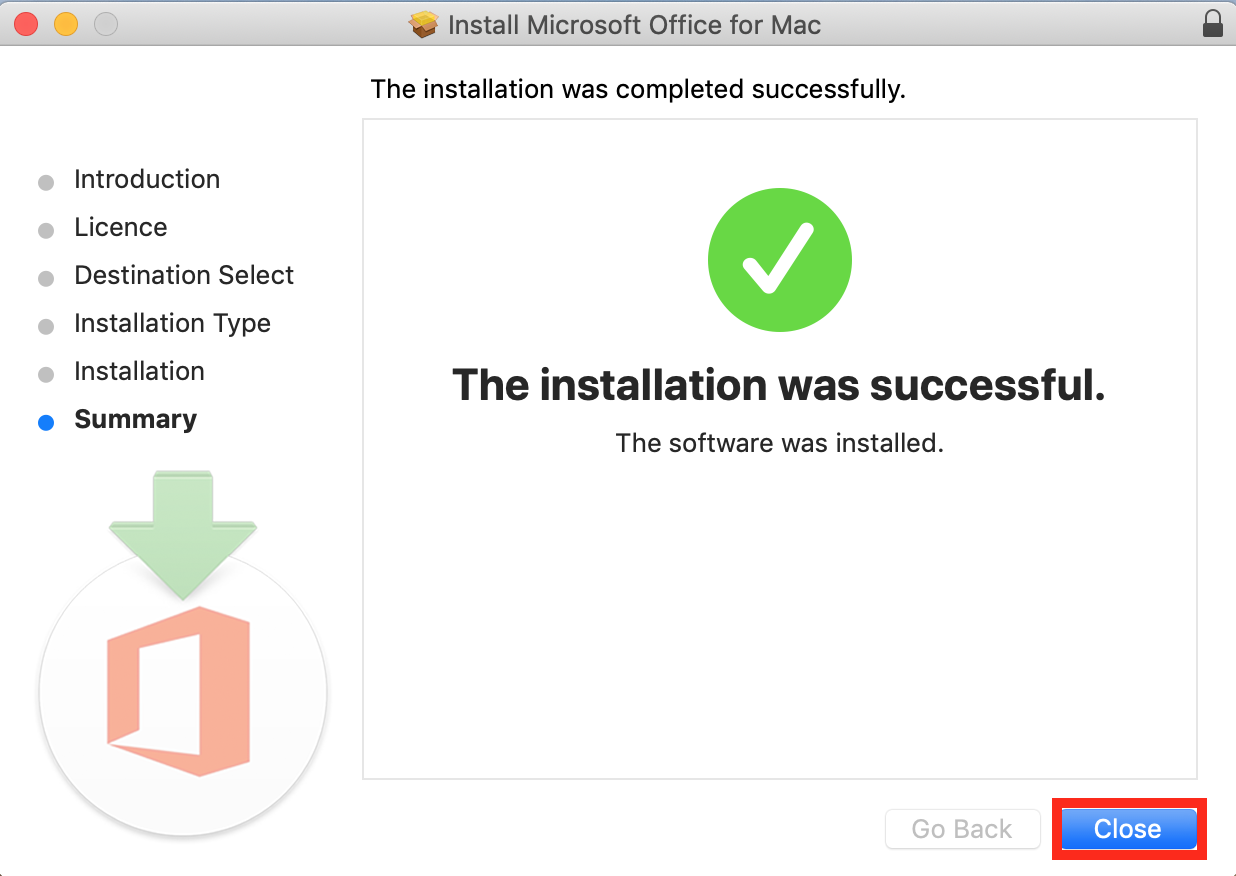Click the blue bullet beside Summary
This screenshot has height=876, width=1236.
46,422
